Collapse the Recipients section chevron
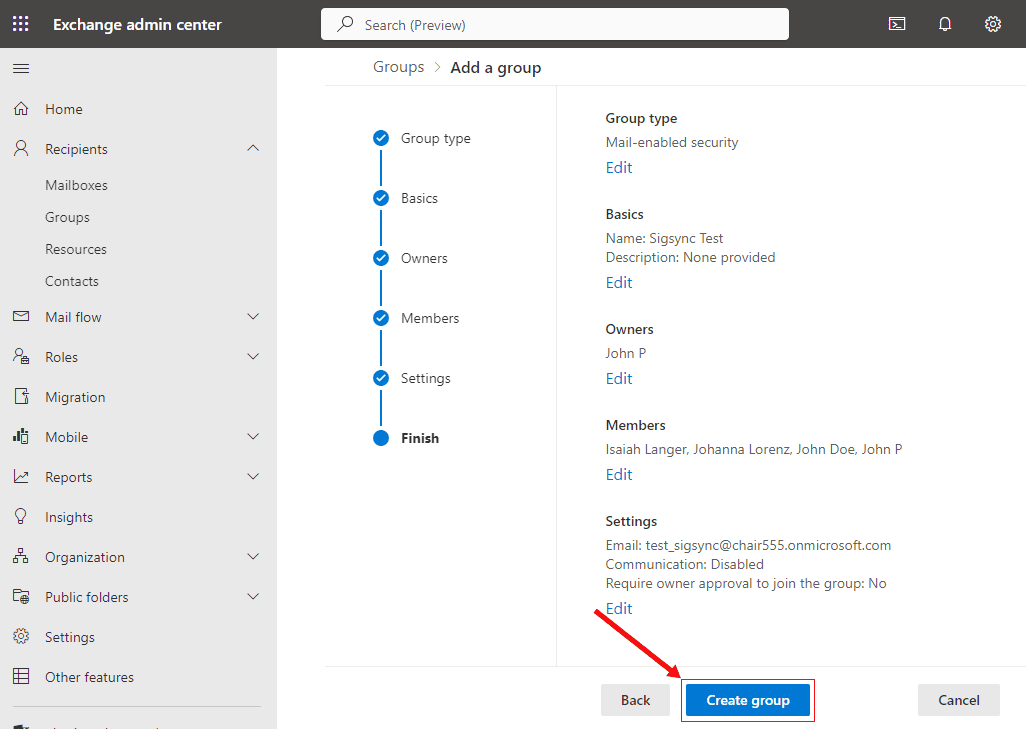 253,149
